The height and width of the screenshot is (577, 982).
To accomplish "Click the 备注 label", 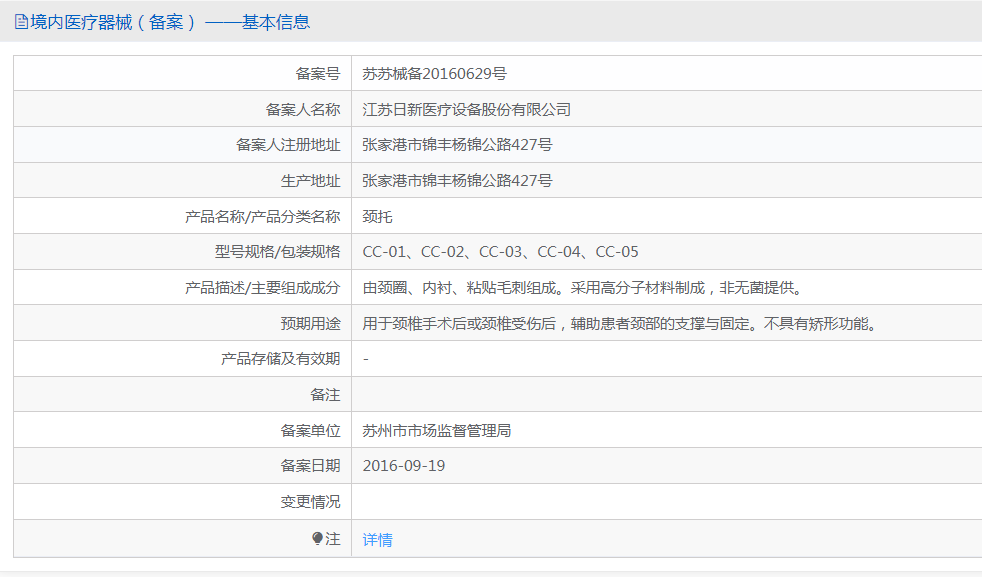I will [x=326, y=395].
